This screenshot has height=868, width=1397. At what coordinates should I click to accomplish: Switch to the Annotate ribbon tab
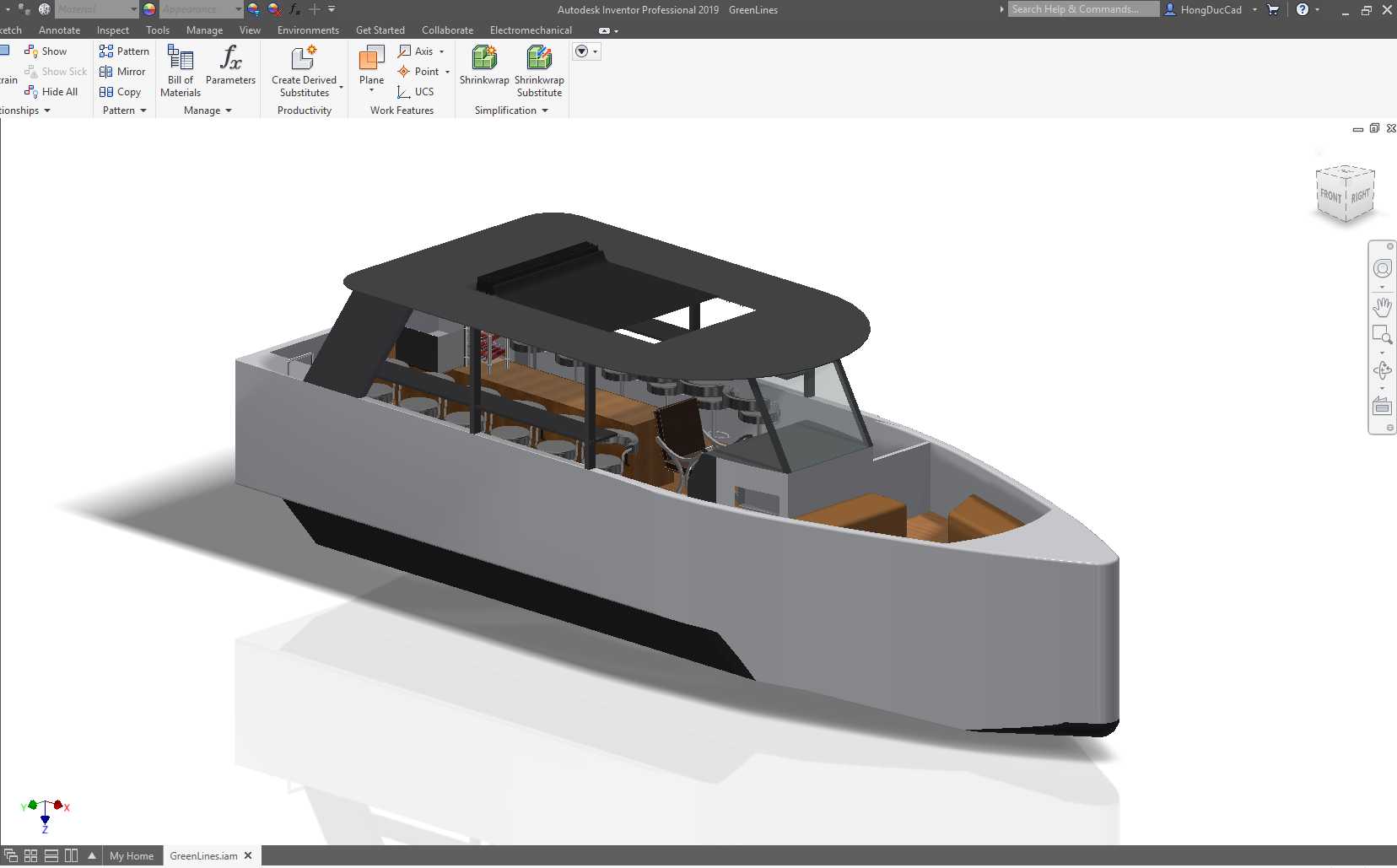tap(59, 30)
